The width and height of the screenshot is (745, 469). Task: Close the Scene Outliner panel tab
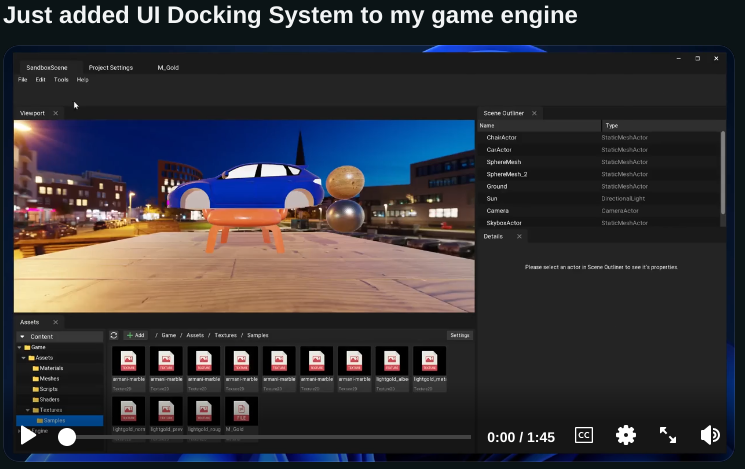click(x=534, y=113)
